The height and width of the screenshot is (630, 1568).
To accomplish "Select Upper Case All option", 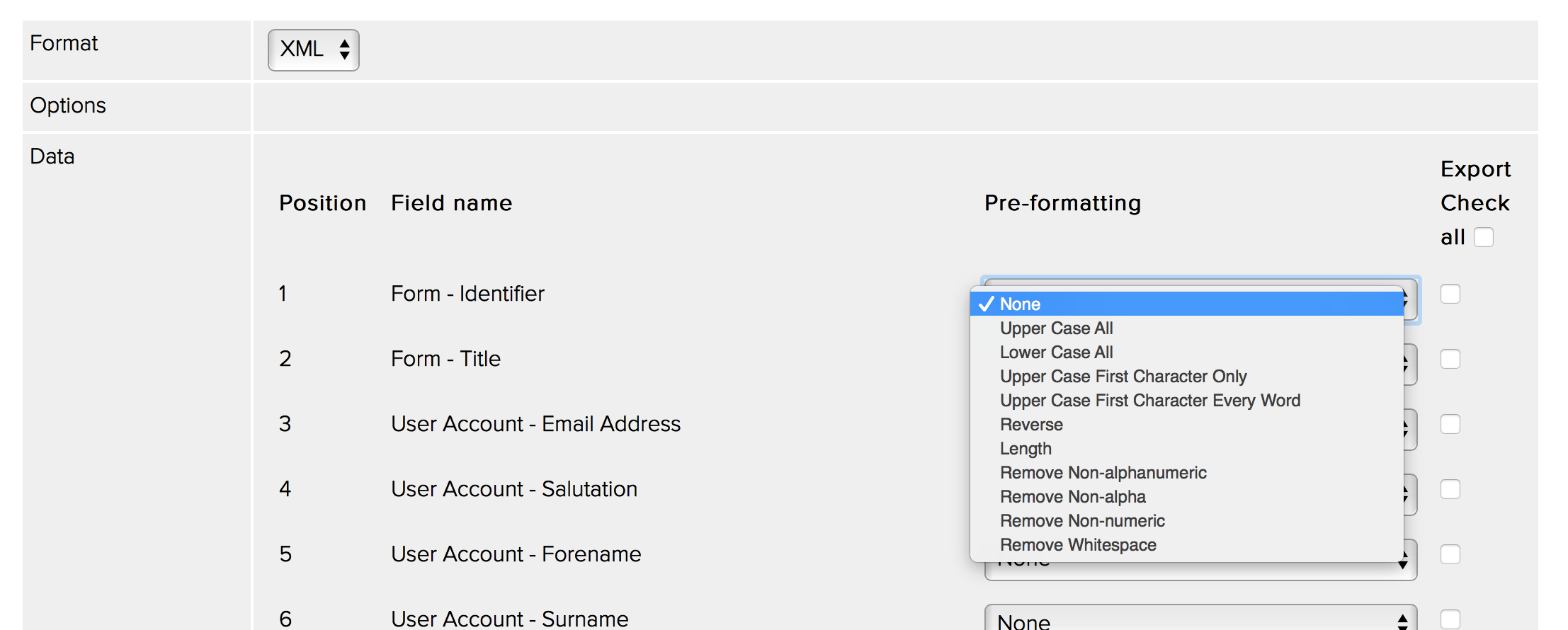I will click(x=1056, y=328).
